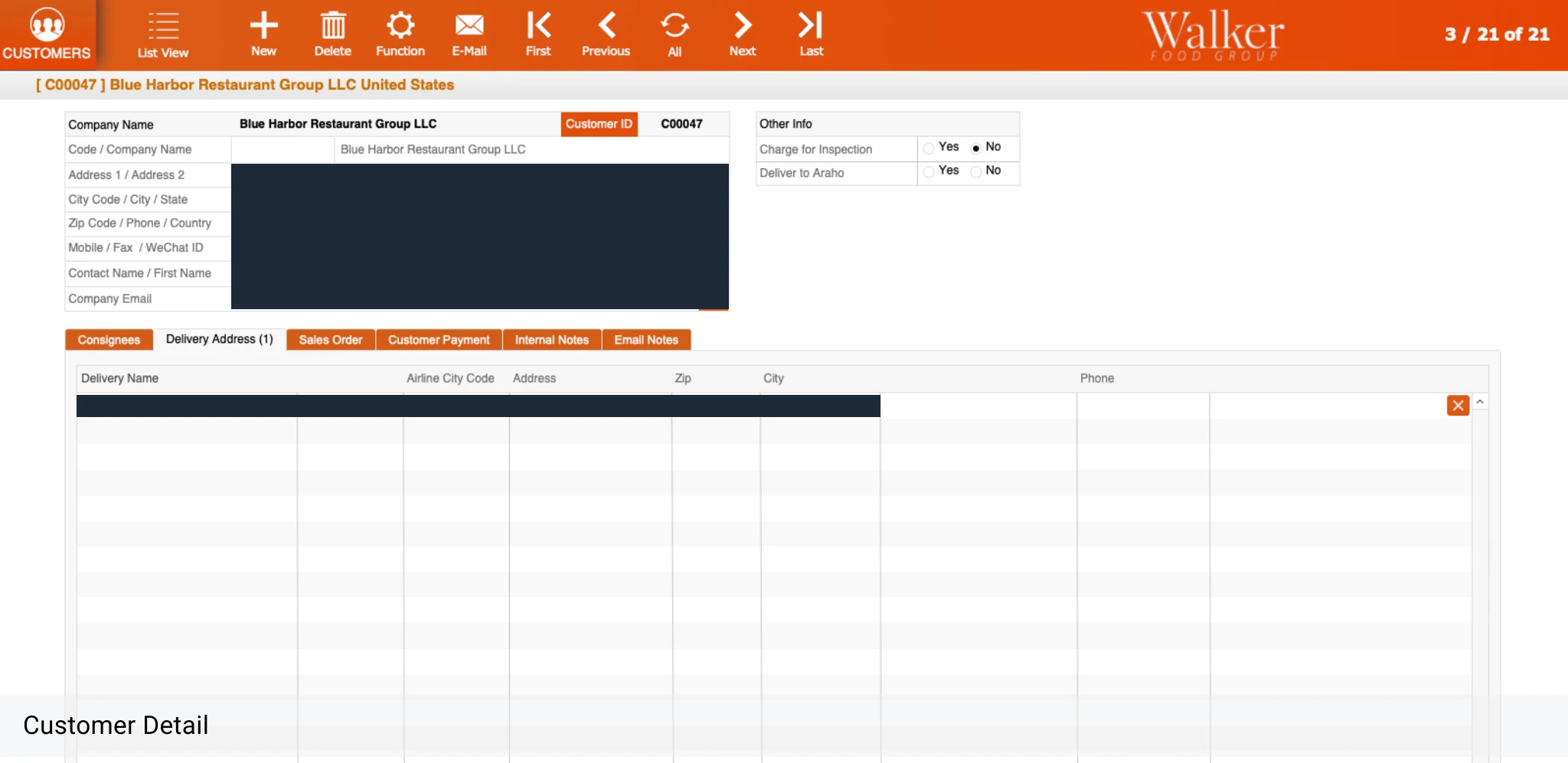Click the record counter 3 / 21 of 21

point(1497,34)
